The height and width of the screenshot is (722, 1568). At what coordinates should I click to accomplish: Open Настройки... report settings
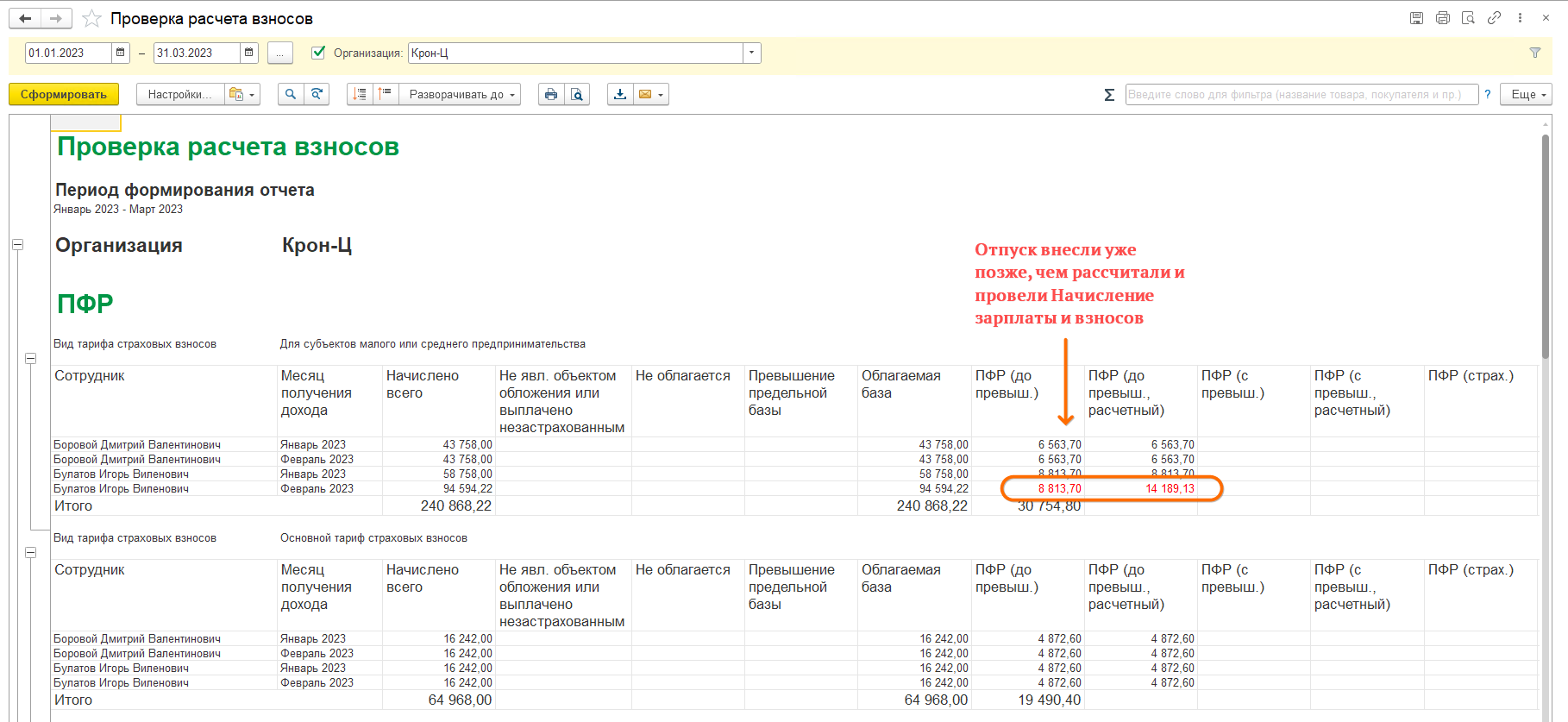coord(179,94)
